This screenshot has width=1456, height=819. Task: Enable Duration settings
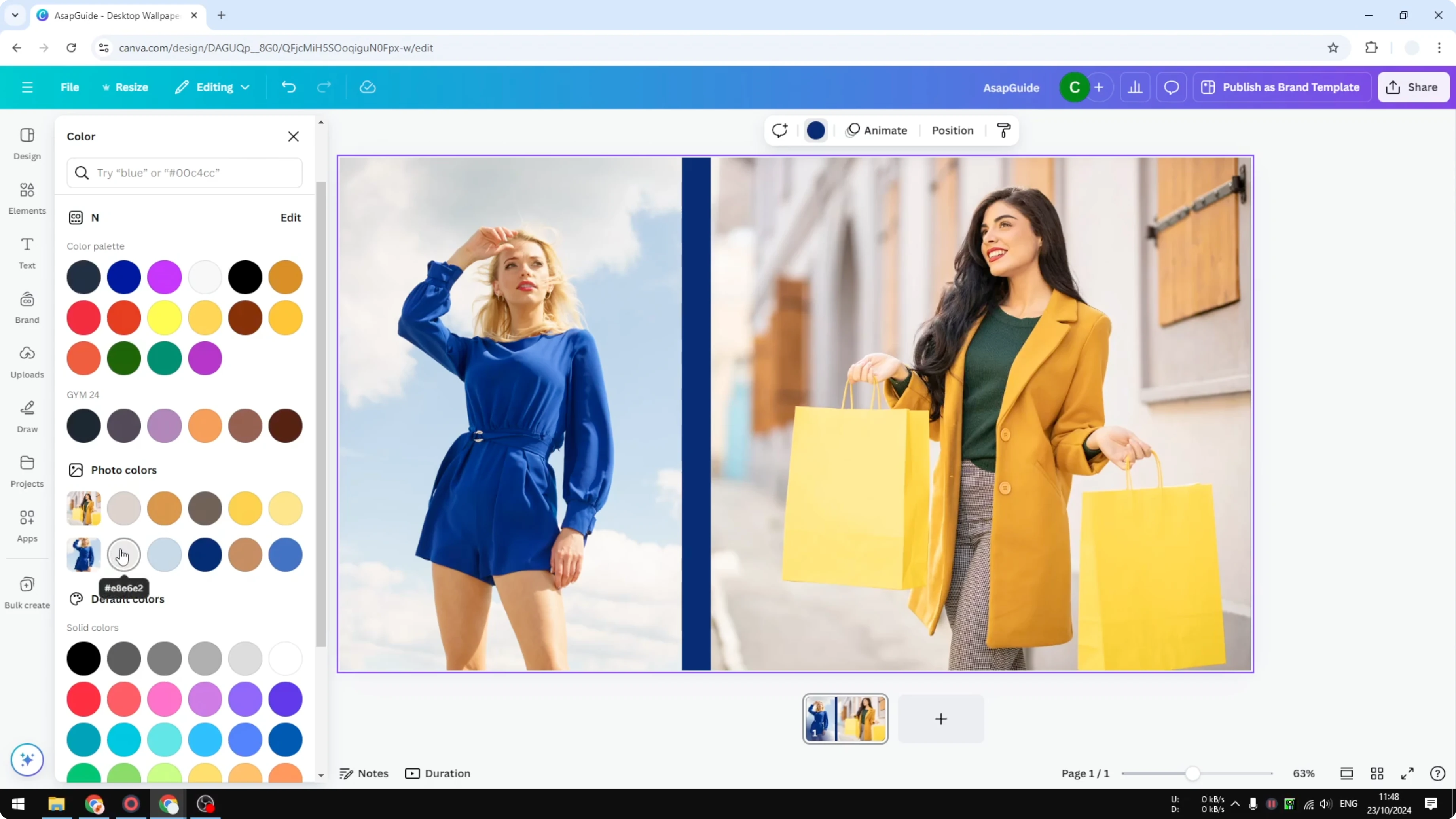pos(438,773)
